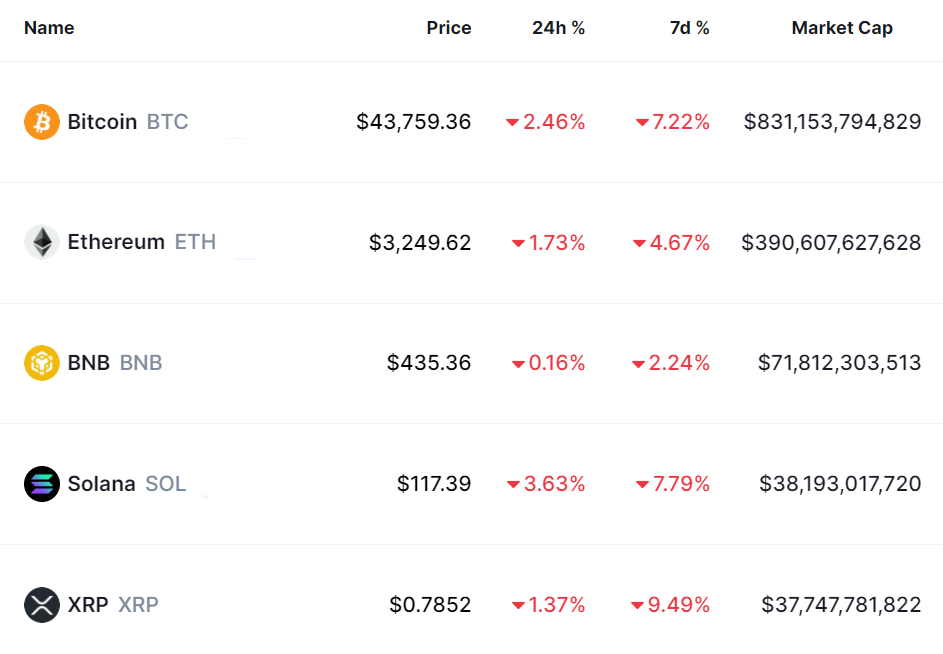Sort by the 7d % column header
943x654 pixels.
(689, 28)
